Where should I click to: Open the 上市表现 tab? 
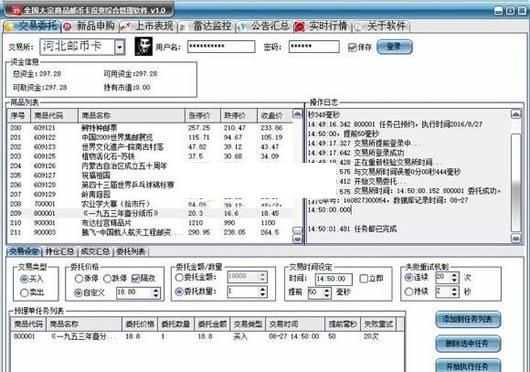[x=148, y=26]
